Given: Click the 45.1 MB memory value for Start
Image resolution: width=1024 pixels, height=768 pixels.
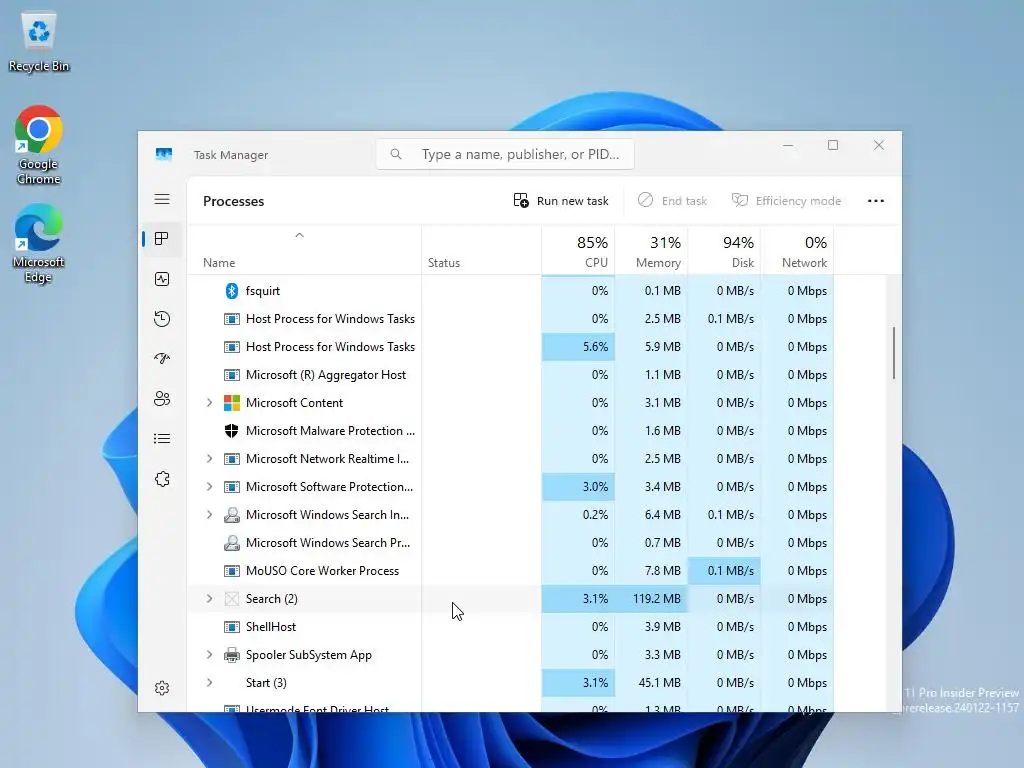Looking at the screenshot, I should (x=660, y=683).
